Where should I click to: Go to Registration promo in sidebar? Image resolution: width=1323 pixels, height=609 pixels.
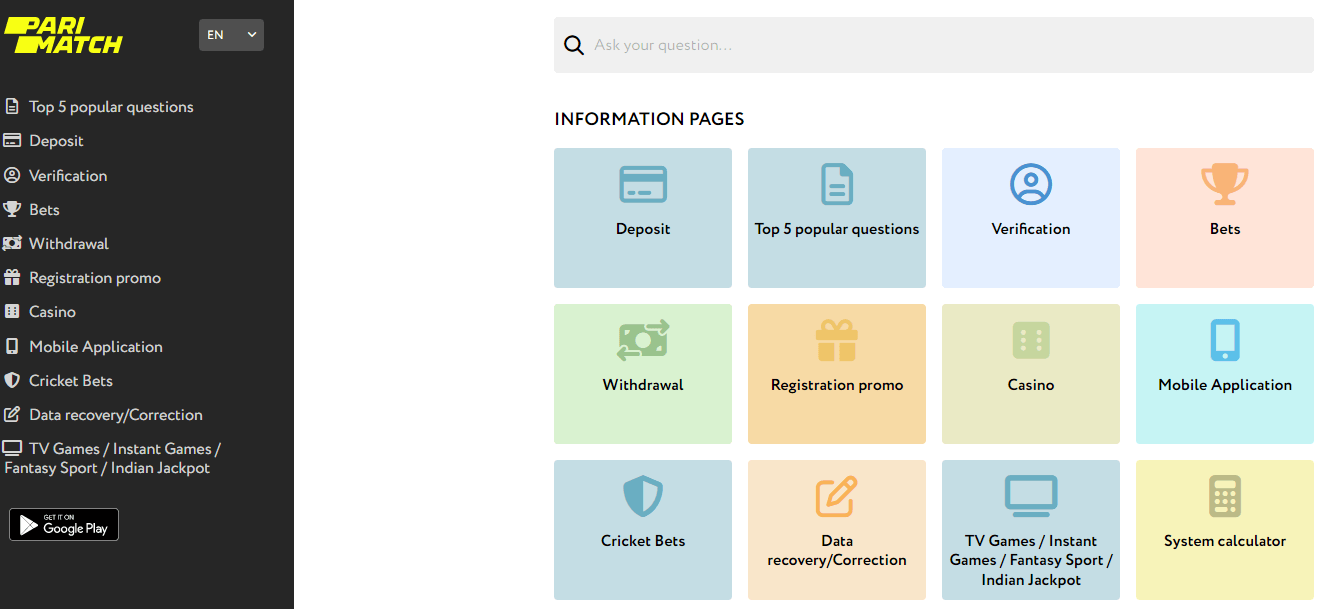94,278
